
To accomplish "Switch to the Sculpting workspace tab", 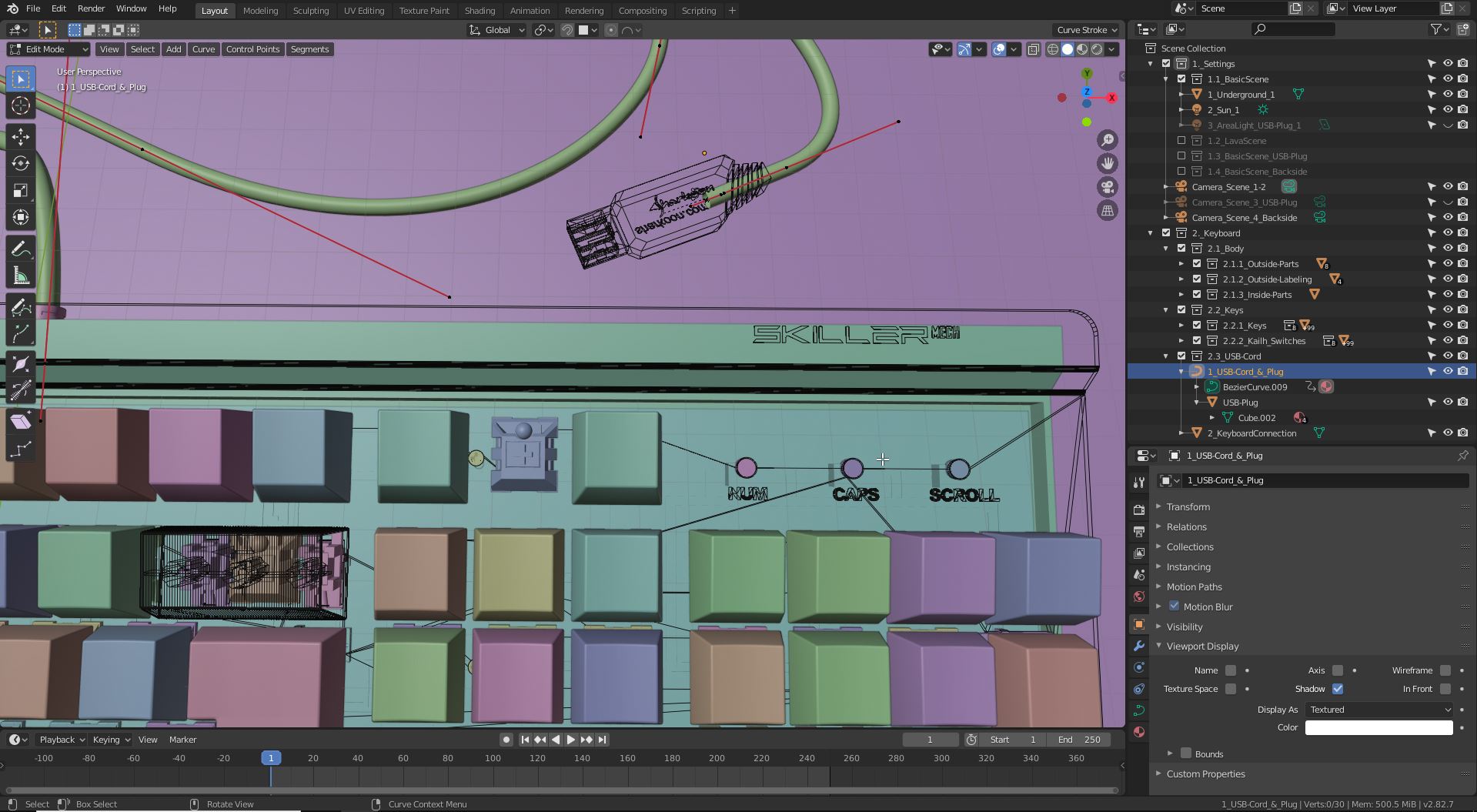I will click(310, 11).
